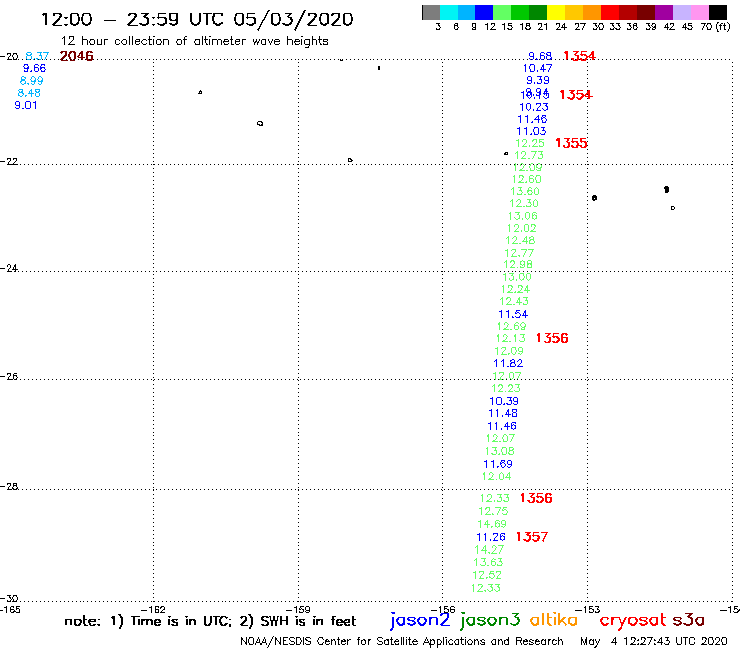Image resolution: width=740 pixels, height=650 pixels.
Task: Click the '12.73' wave height value
Action: coord(529,155)
